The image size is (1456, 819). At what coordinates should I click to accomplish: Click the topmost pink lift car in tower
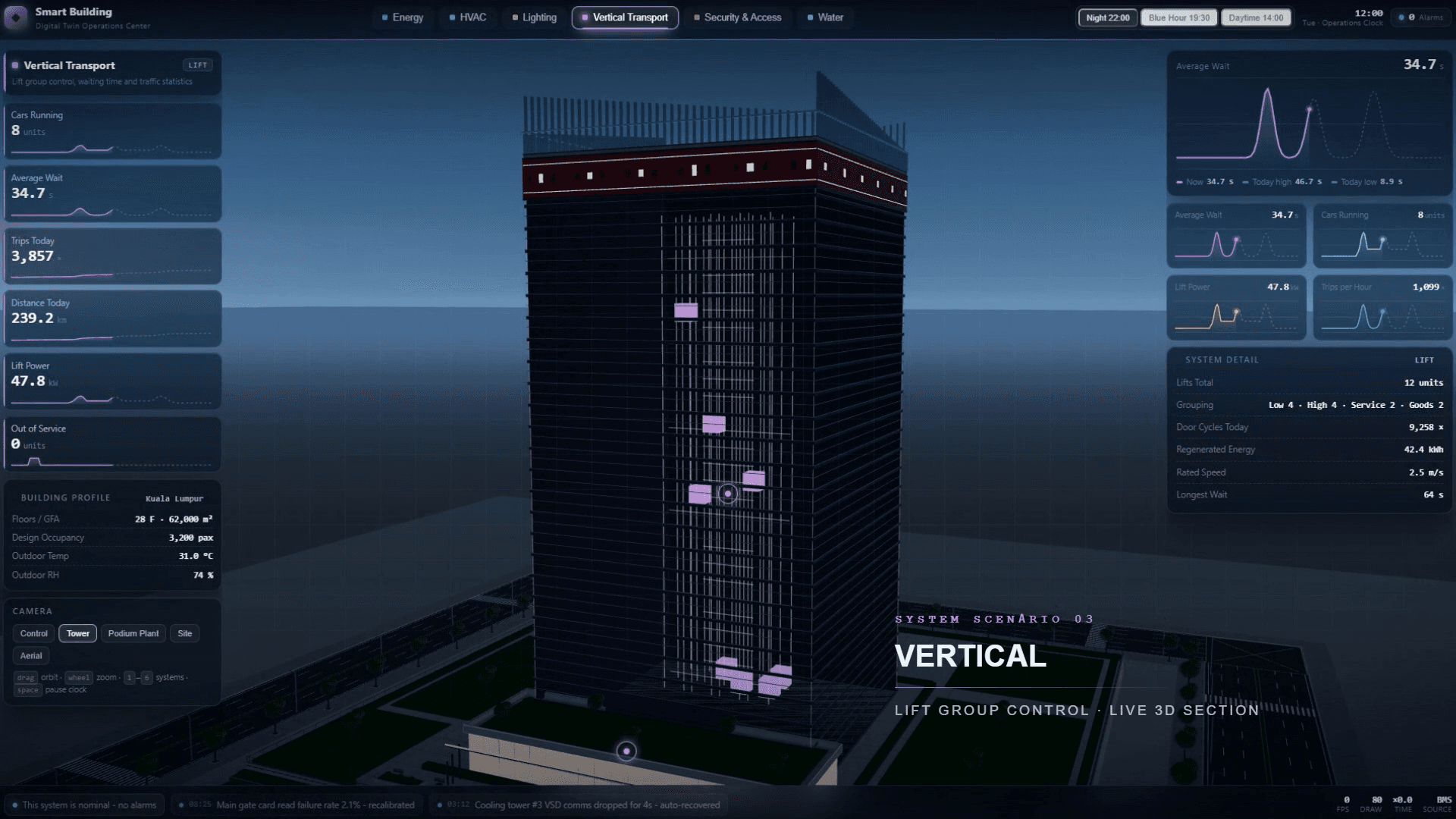click(686, 310)
